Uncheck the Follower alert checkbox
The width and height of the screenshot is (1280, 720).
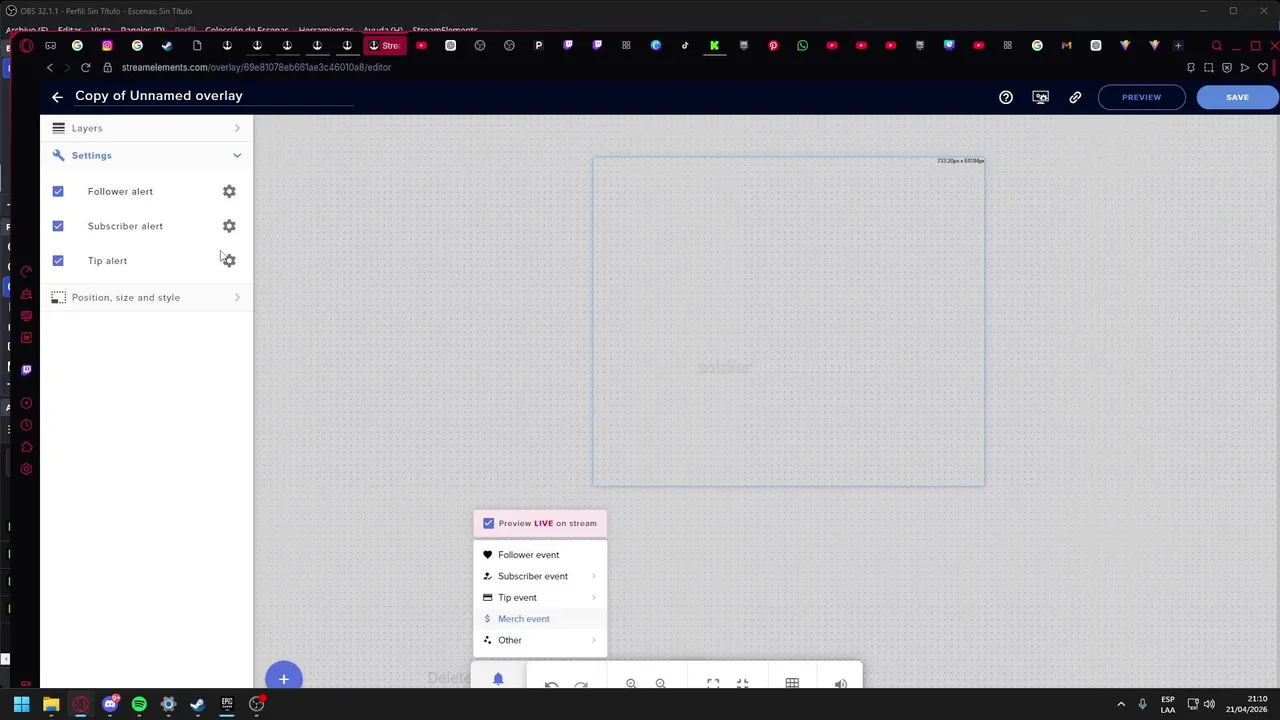[58, 191]
